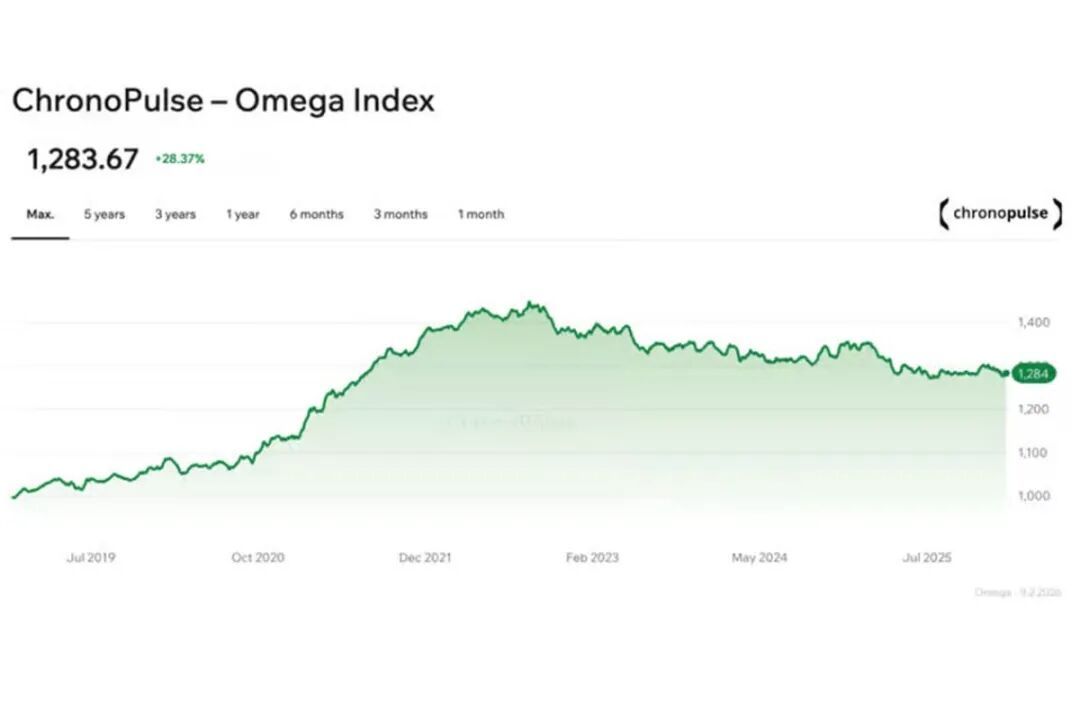Click the 1,283.67 index value
This screenshot has width=1080, height=715.
click(83, 159)
